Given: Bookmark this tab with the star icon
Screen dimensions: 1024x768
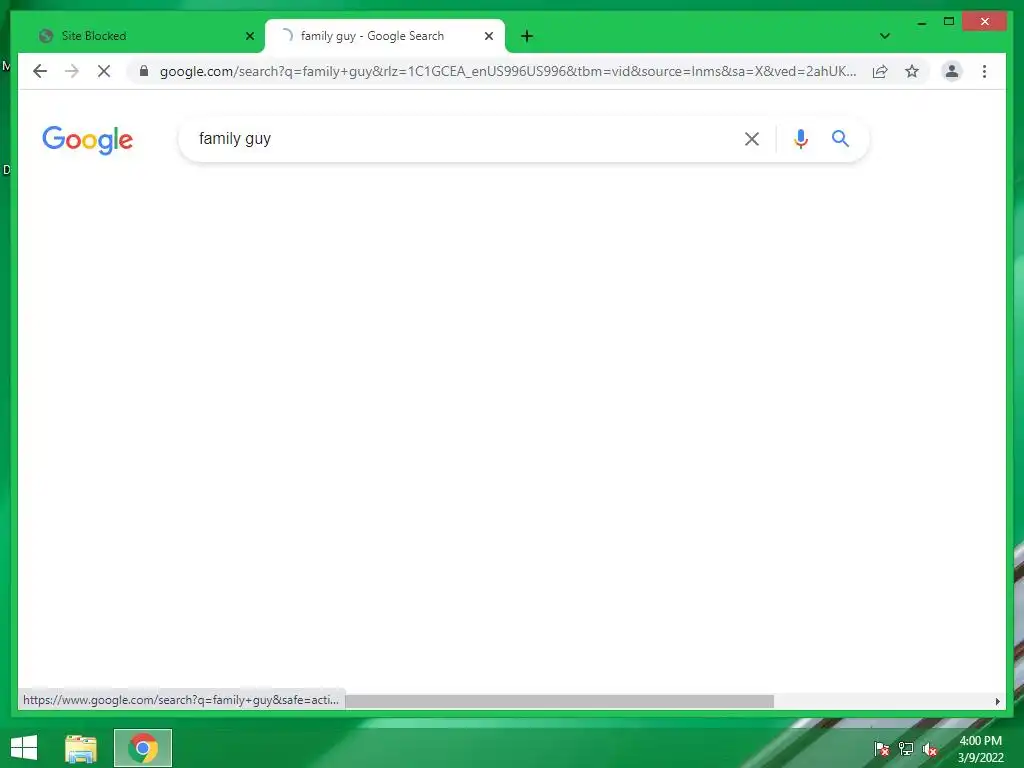Looking at the screenshot, I should click(912, 71).
